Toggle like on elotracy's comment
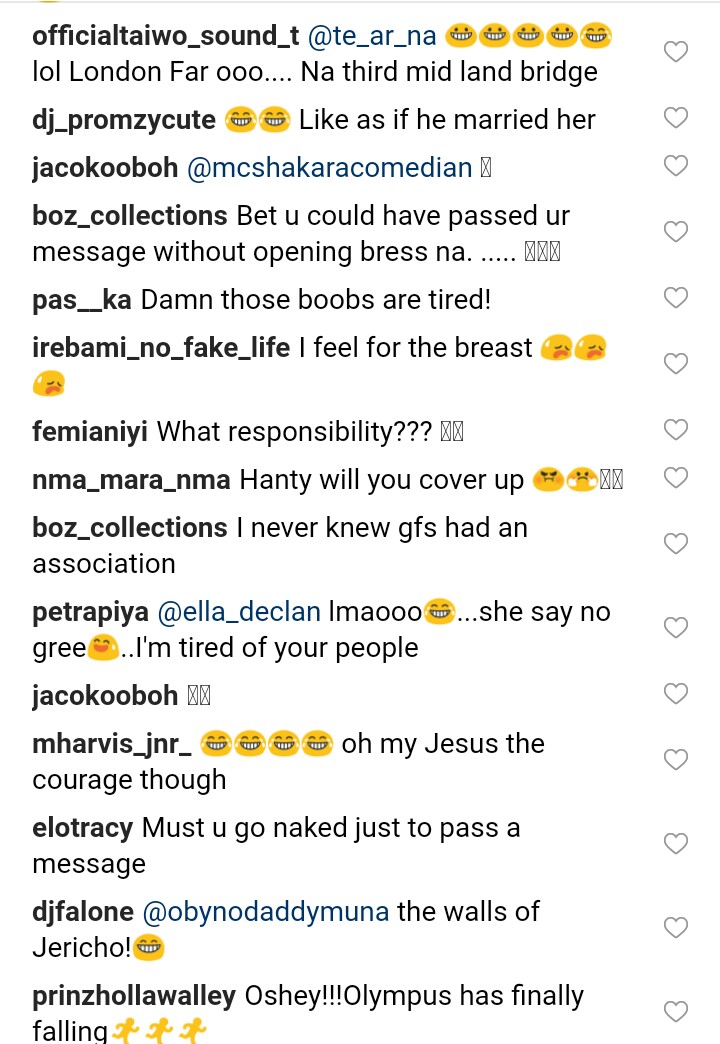720x1044 pixels. tap(676, 844)
